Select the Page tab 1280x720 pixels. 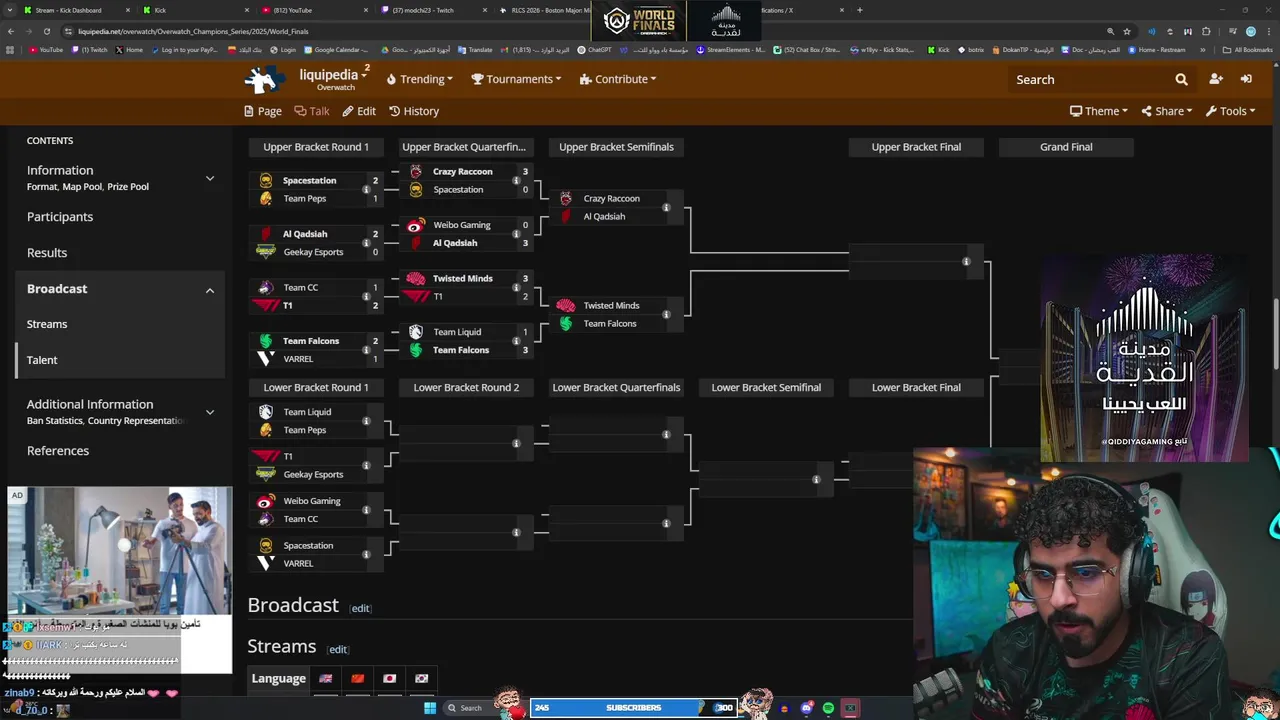coord(263,111)
